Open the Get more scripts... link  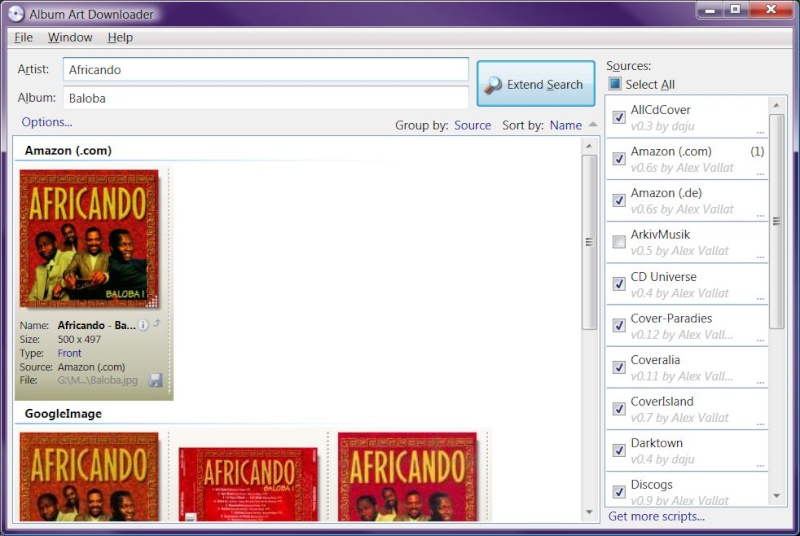tap(656, 516)
